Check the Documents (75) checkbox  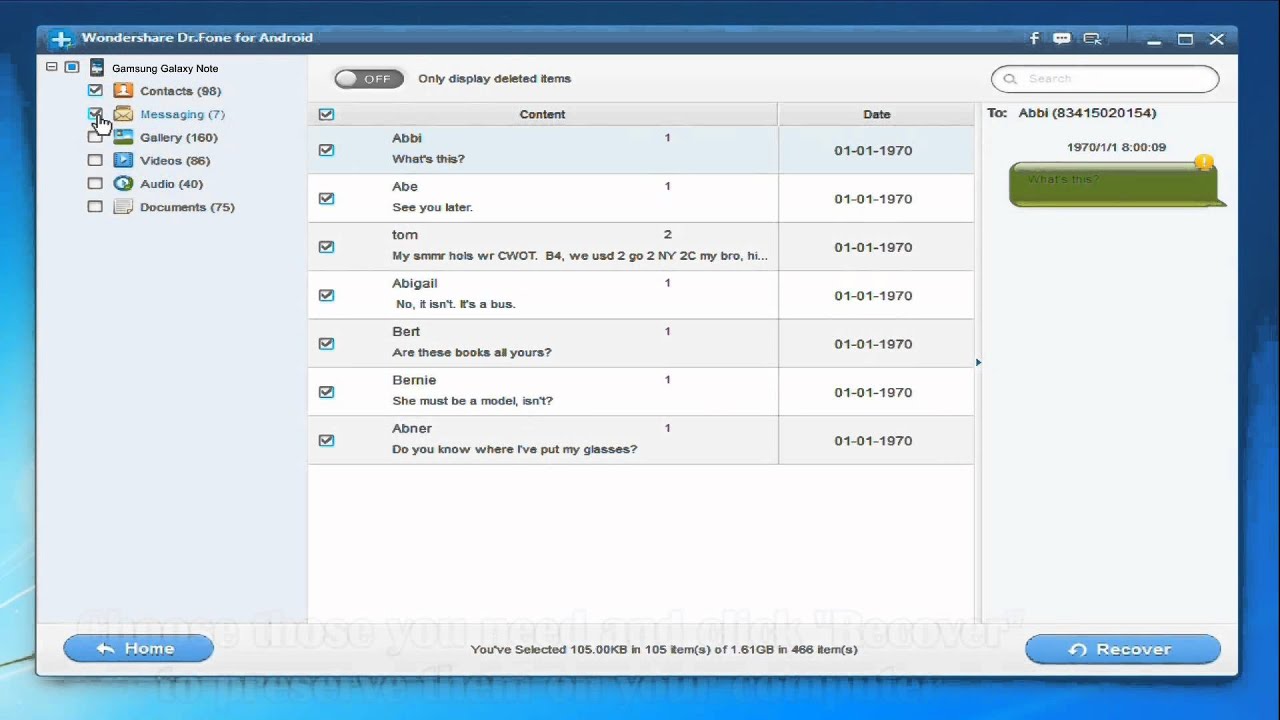[x=95, y=207]
